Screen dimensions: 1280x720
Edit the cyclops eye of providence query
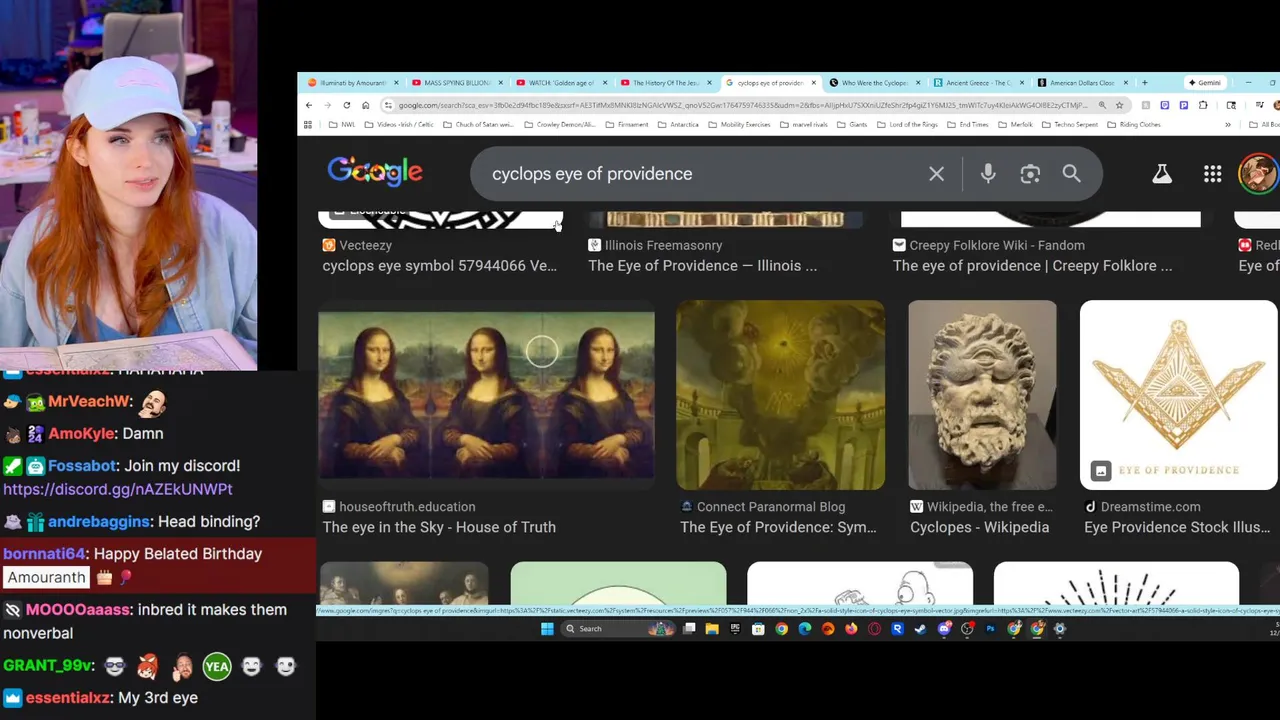592,174
